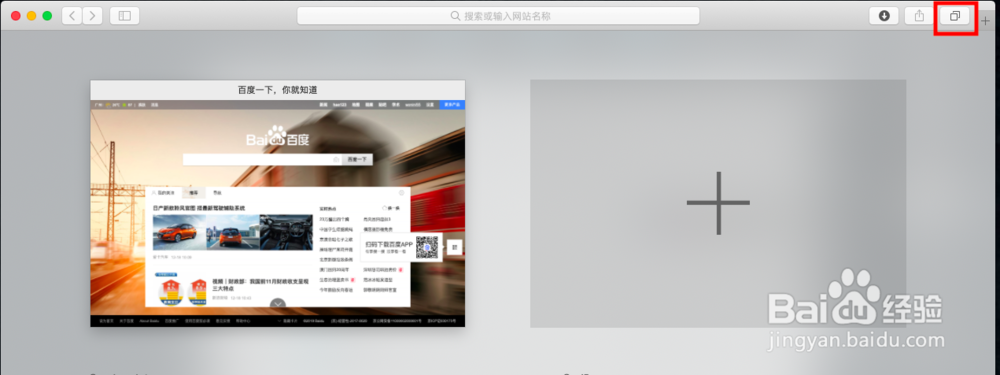Toggle the tab overview button

click(955, 16)
